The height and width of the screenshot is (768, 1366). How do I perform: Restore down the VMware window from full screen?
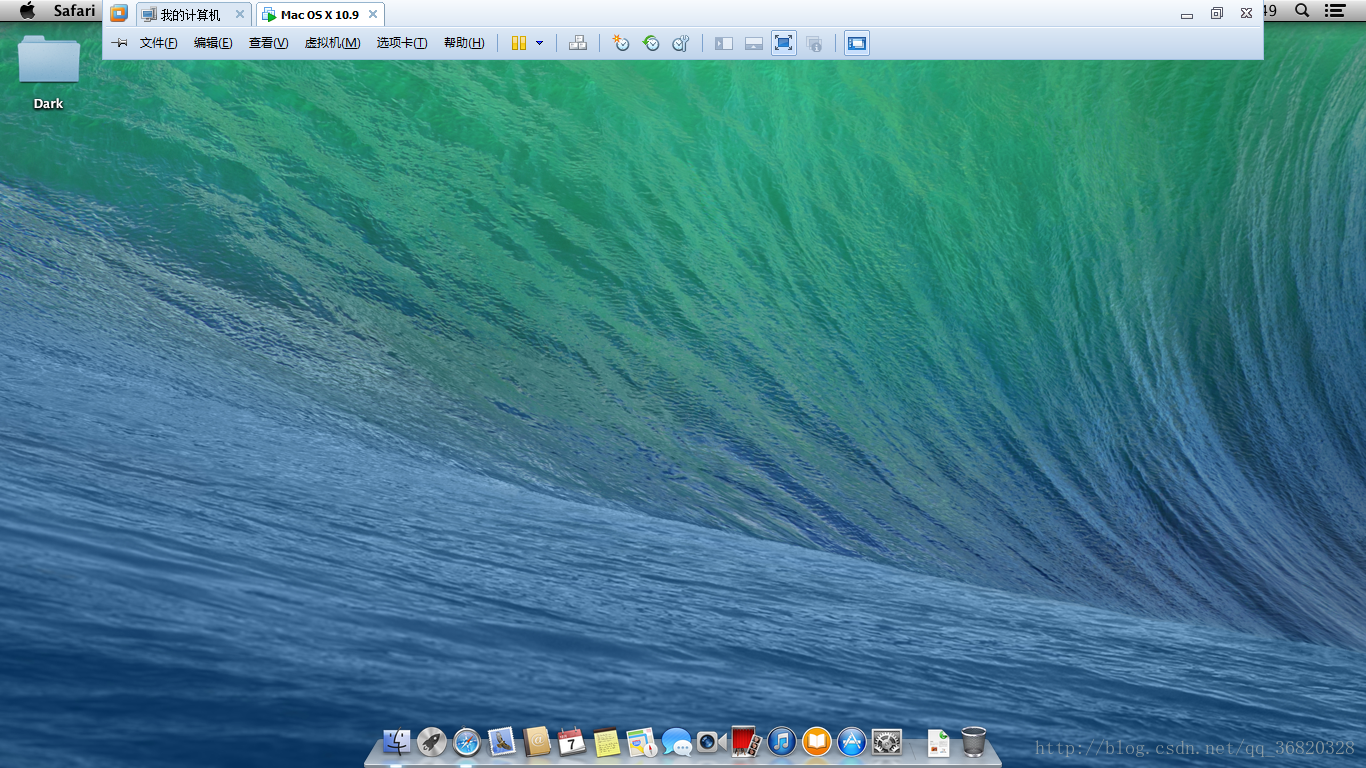1216,13
